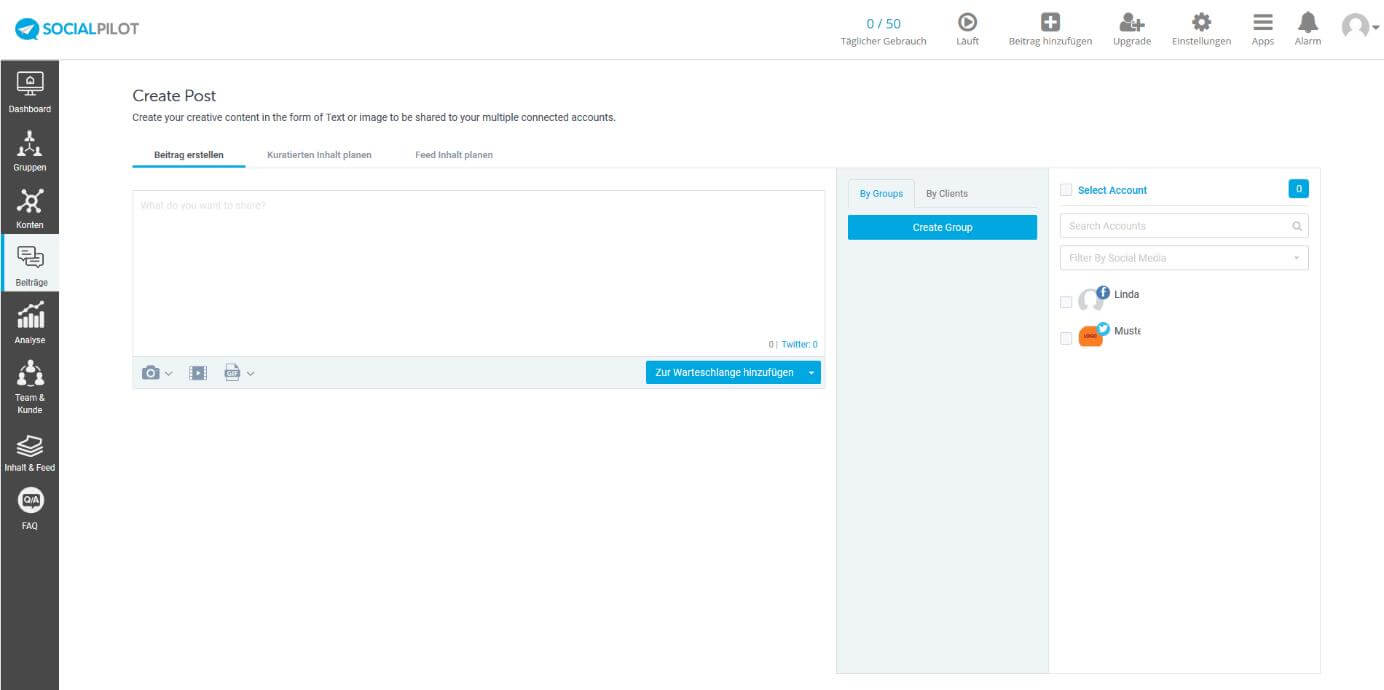
Task: Click Linda's Facebook account avatar
Action: click(1093, 298)
